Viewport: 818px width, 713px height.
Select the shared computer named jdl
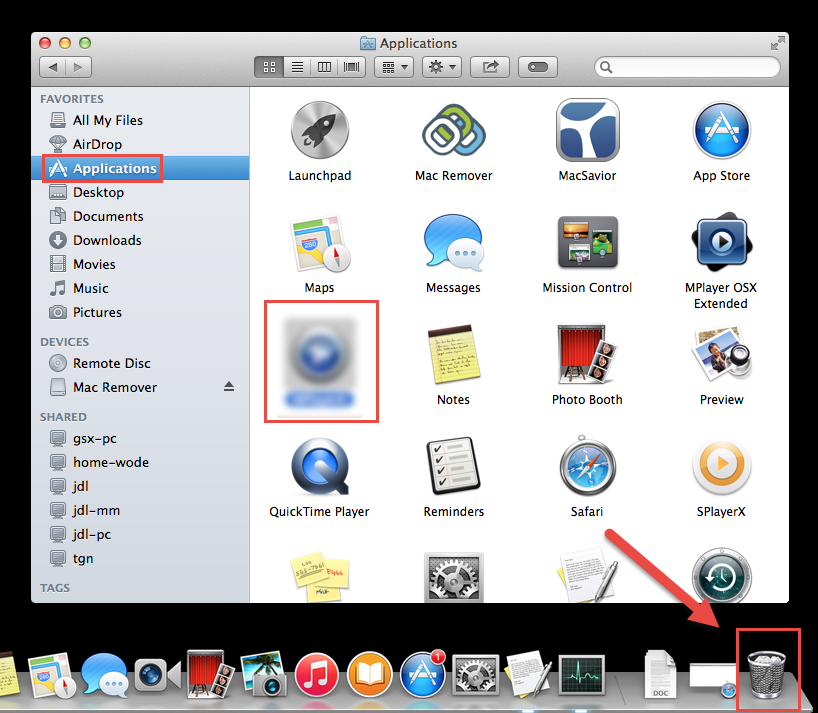[x=140, y=486]
